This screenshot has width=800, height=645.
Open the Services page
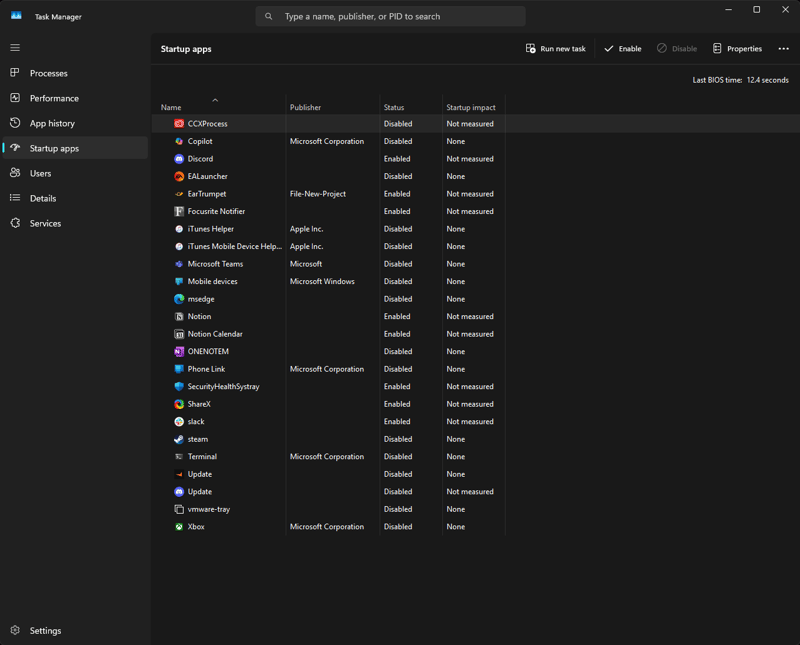click(75, 224)
